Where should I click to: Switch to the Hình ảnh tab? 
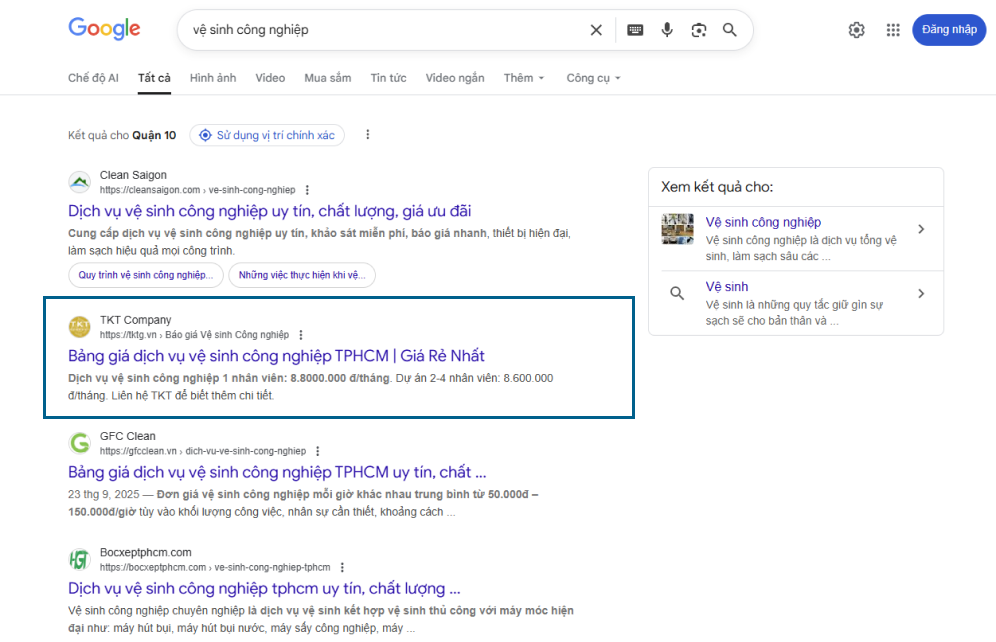tap(213, 78)
